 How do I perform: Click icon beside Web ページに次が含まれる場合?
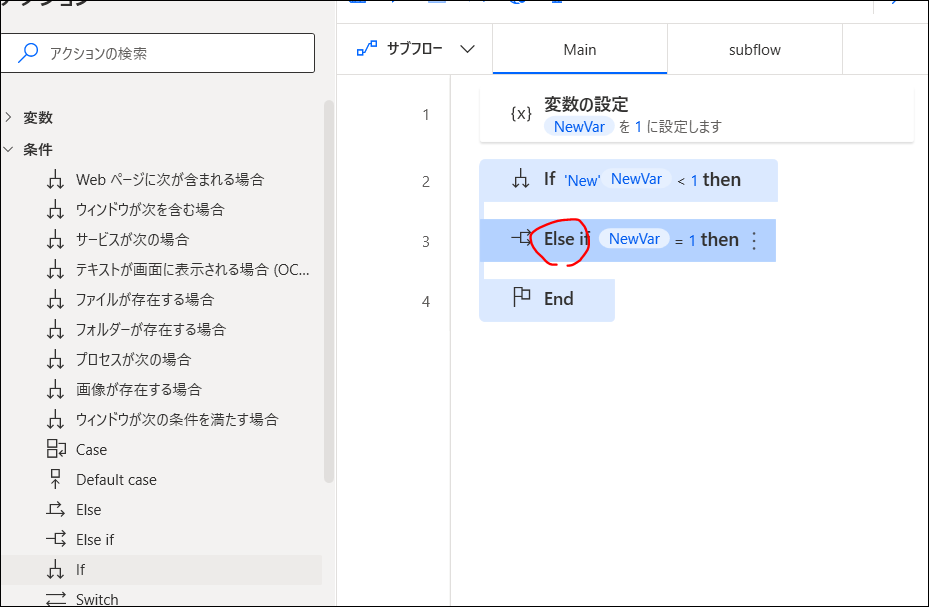click(x=56, y=179)
